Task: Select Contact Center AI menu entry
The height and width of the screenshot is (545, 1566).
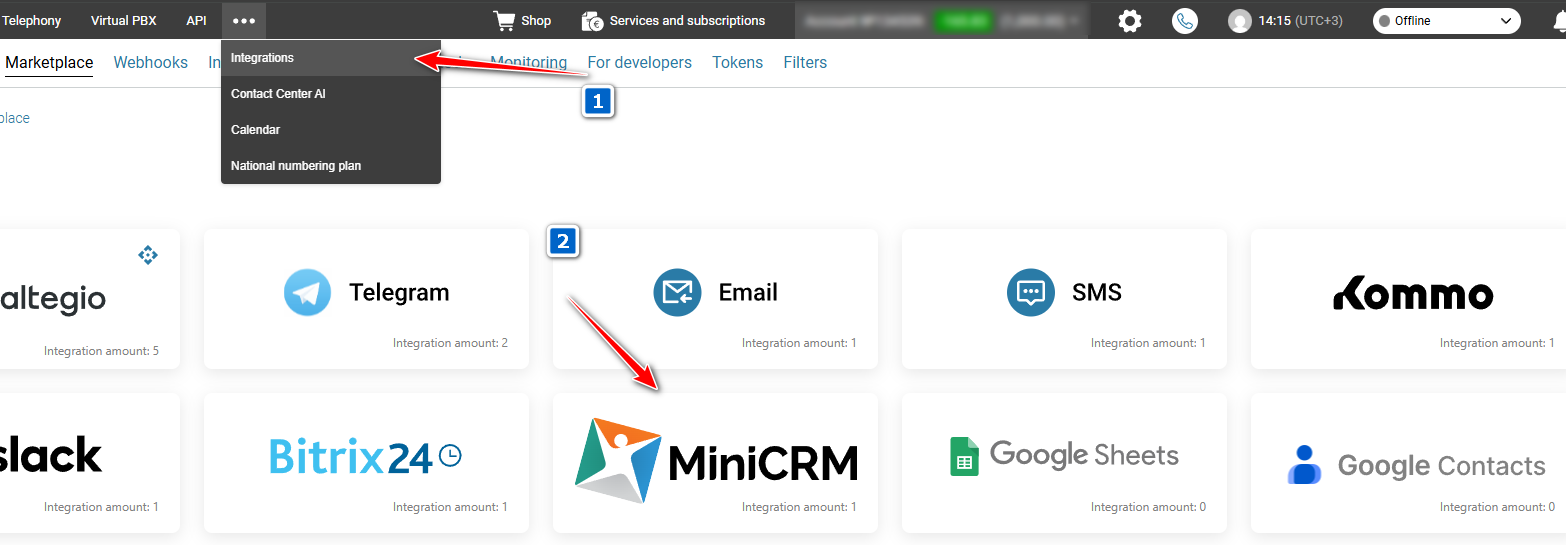Action: pos(331,94)
